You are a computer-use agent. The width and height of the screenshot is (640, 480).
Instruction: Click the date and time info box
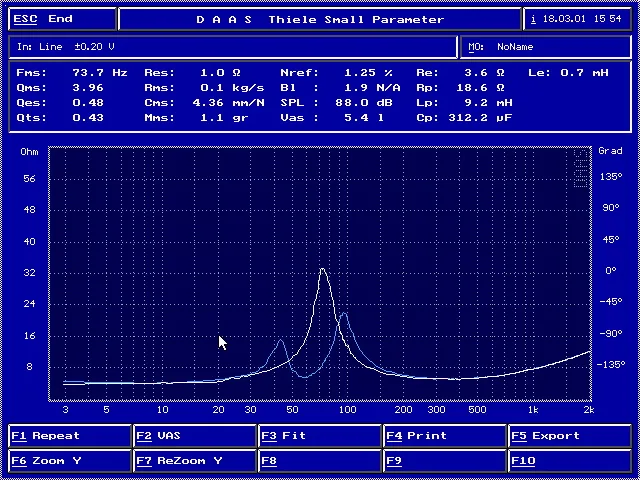point(579,19)
